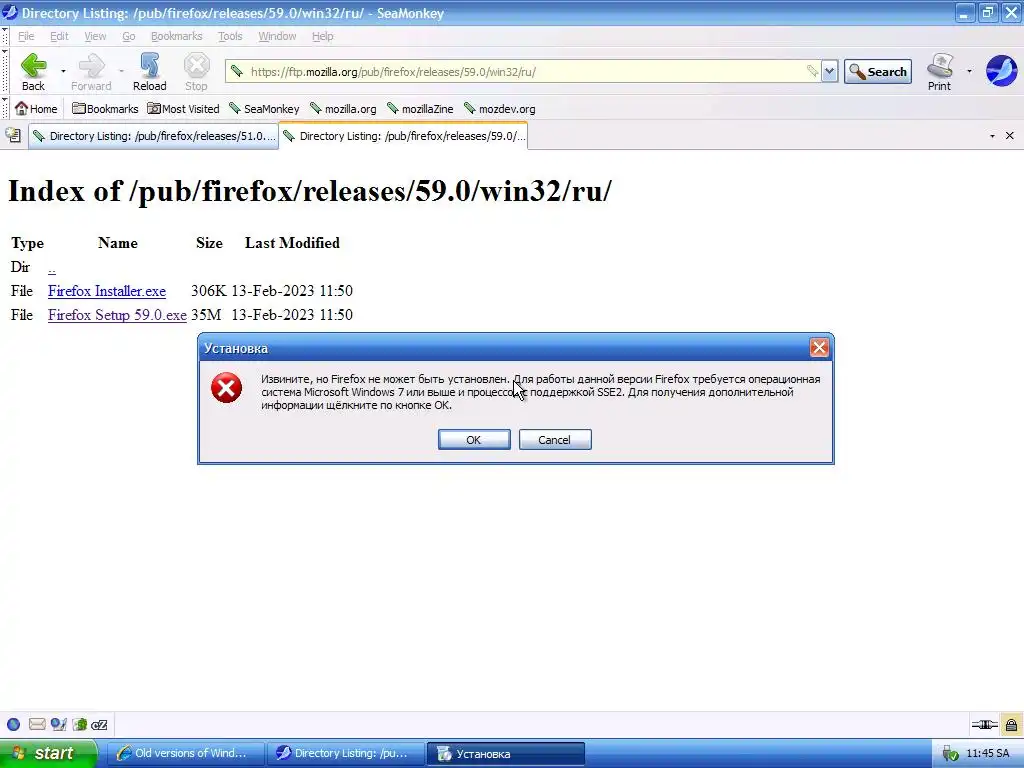Screen dimensions: 1024x768
Task: Select the releases/59.0 directory tab
Action: pyautogui.click(x=403, y=136)
